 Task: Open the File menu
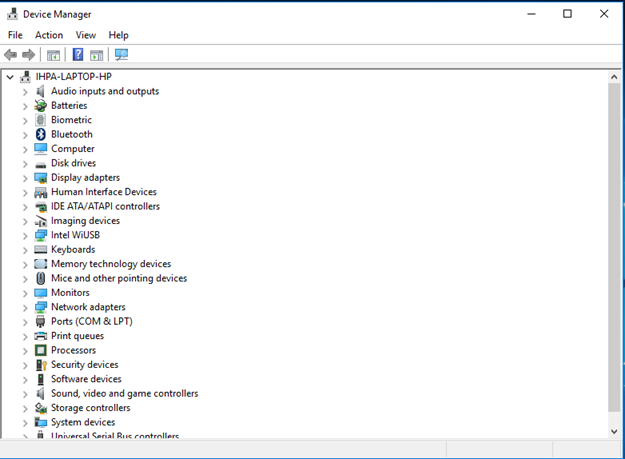[15, 35]
